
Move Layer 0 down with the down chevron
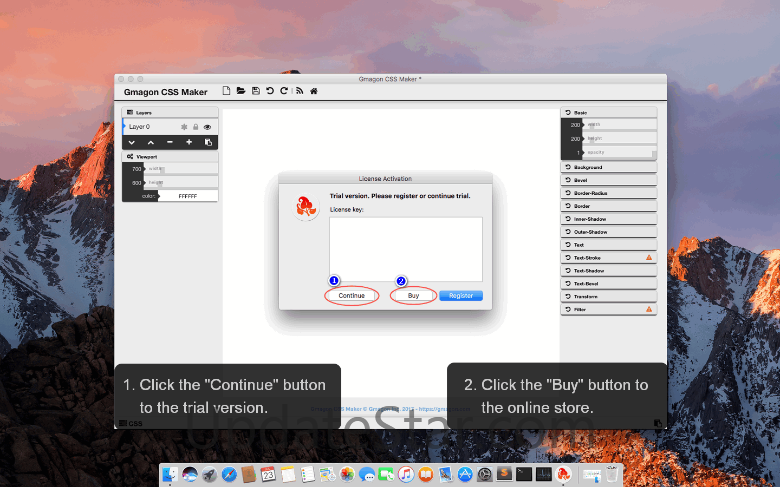[131, 142]
